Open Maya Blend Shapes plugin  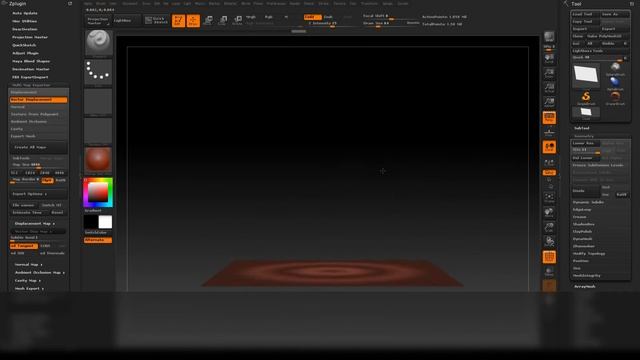(x=31, y=61)
